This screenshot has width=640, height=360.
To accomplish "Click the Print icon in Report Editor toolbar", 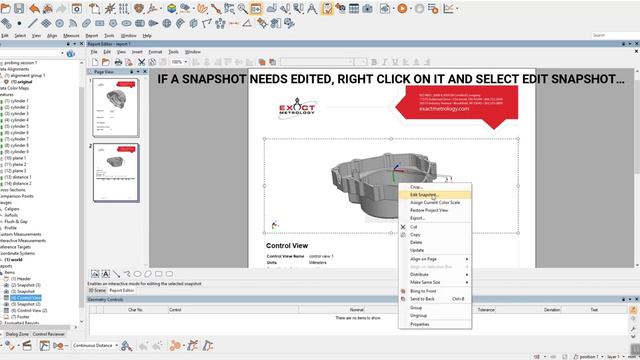I will point(118,62).
